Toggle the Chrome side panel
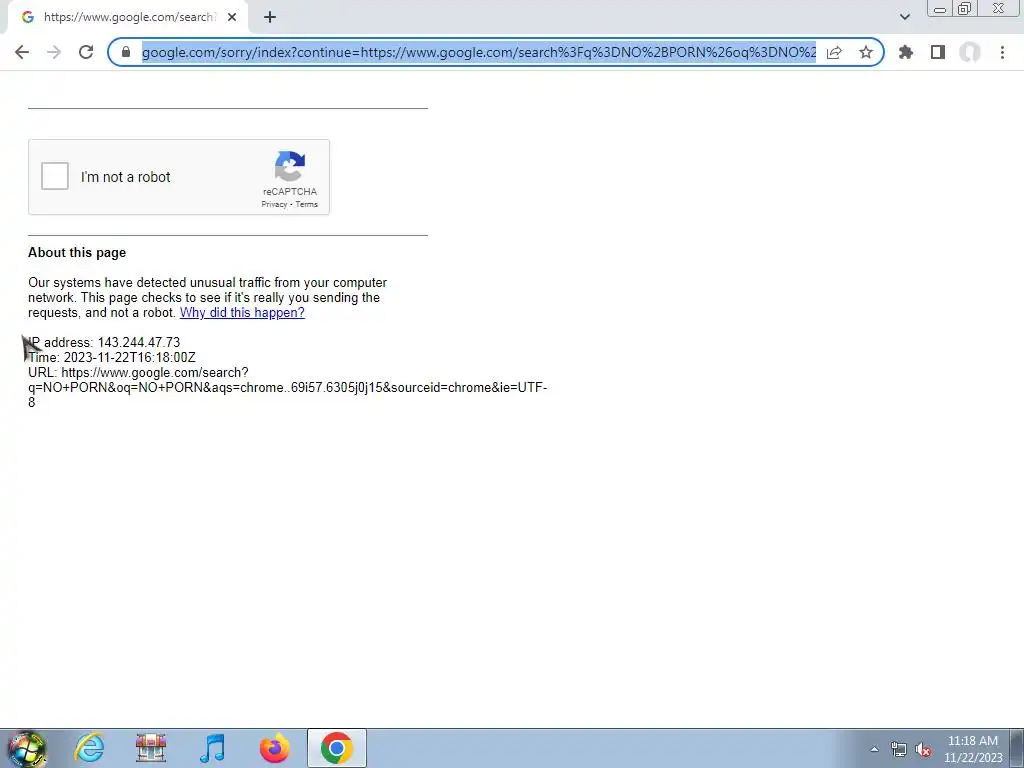1024x768 pixels. pos(938,52)
